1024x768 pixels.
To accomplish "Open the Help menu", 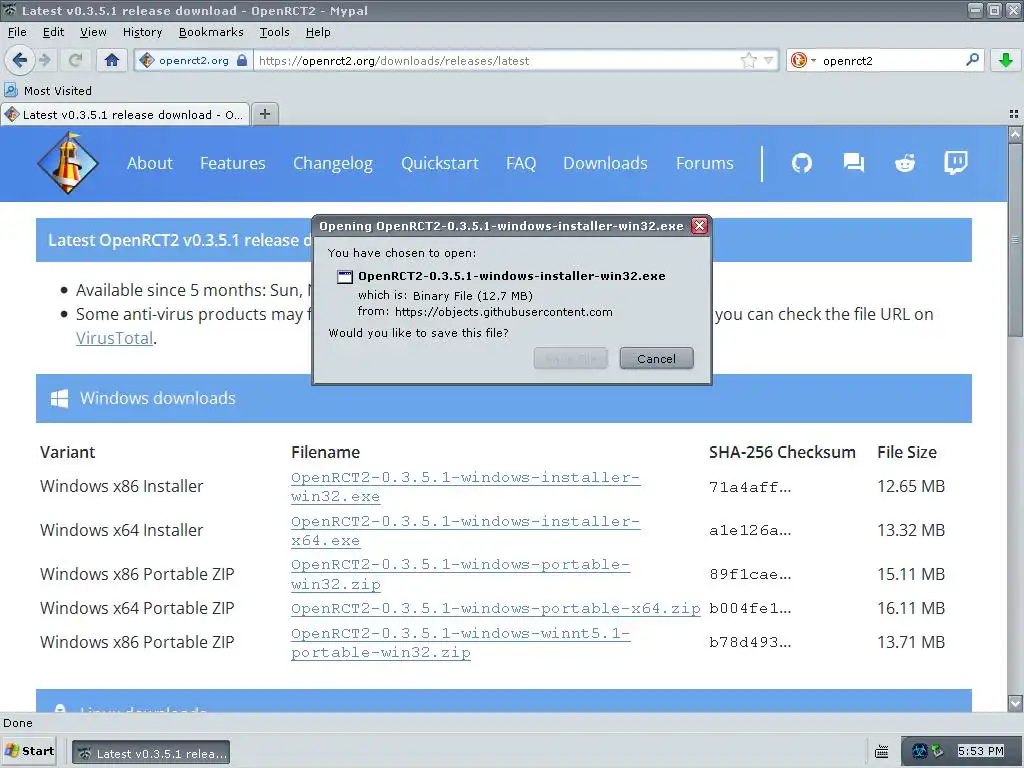I will click(318, 32).
